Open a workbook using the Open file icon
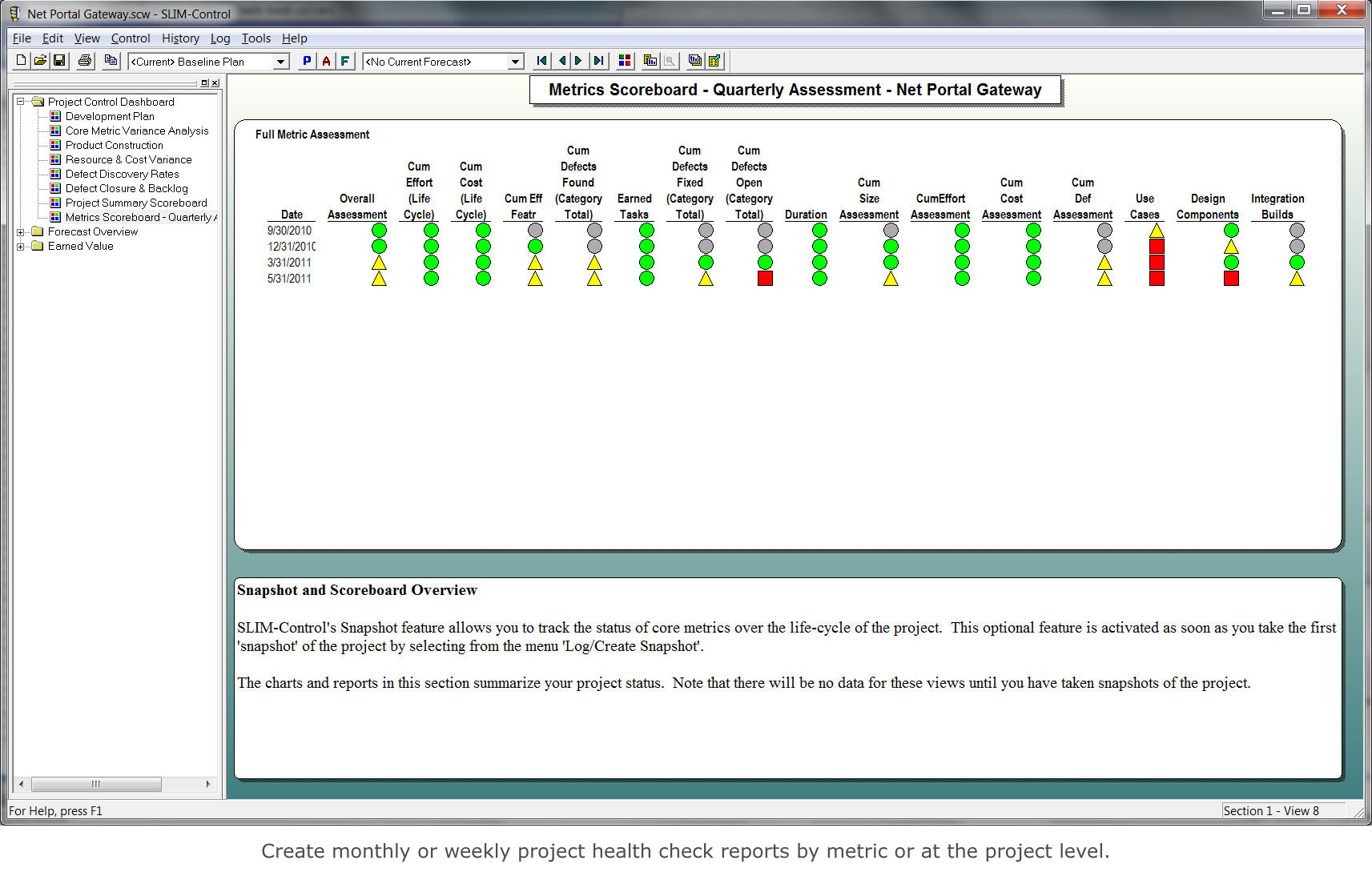Image resolution: width=1372 pixels, height=872 pixels. (x=39, y=60)
